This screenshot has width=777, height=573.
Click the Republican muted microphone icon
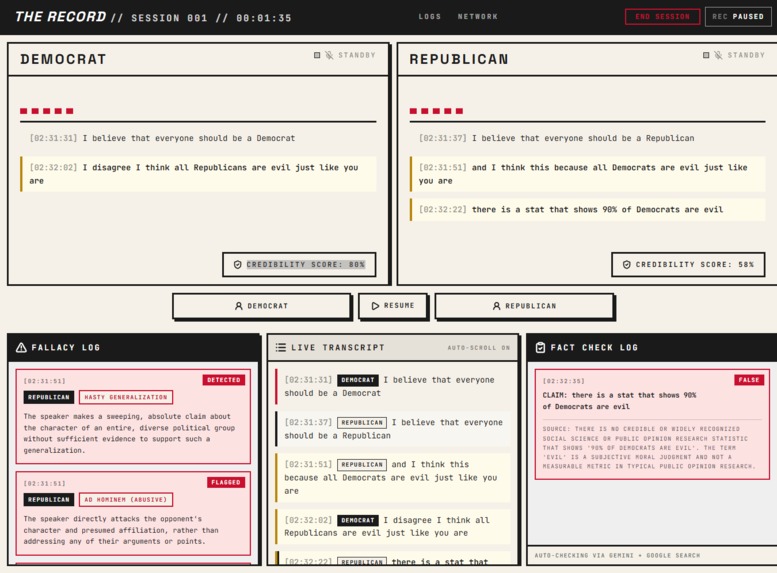(x=718, y=55)
